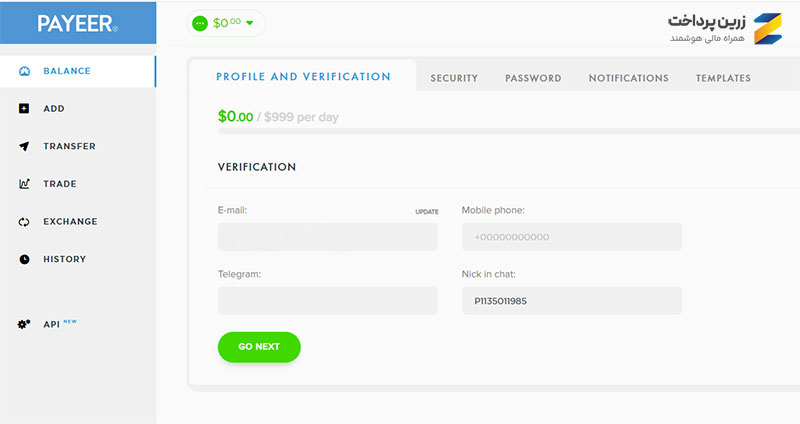Click the Balance chart icon in sidebar

(x=24, y=71)
